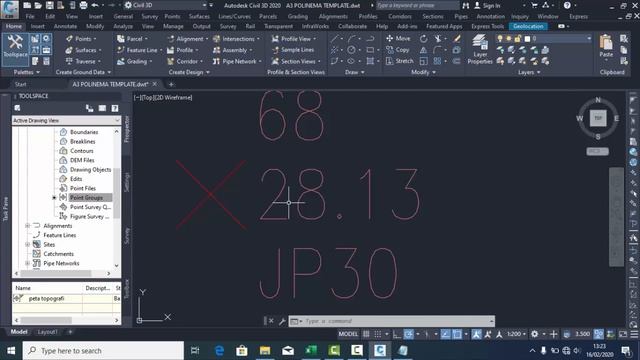
Task: Select Contours in Toolspace tree
Action: (x=82, y=151)
